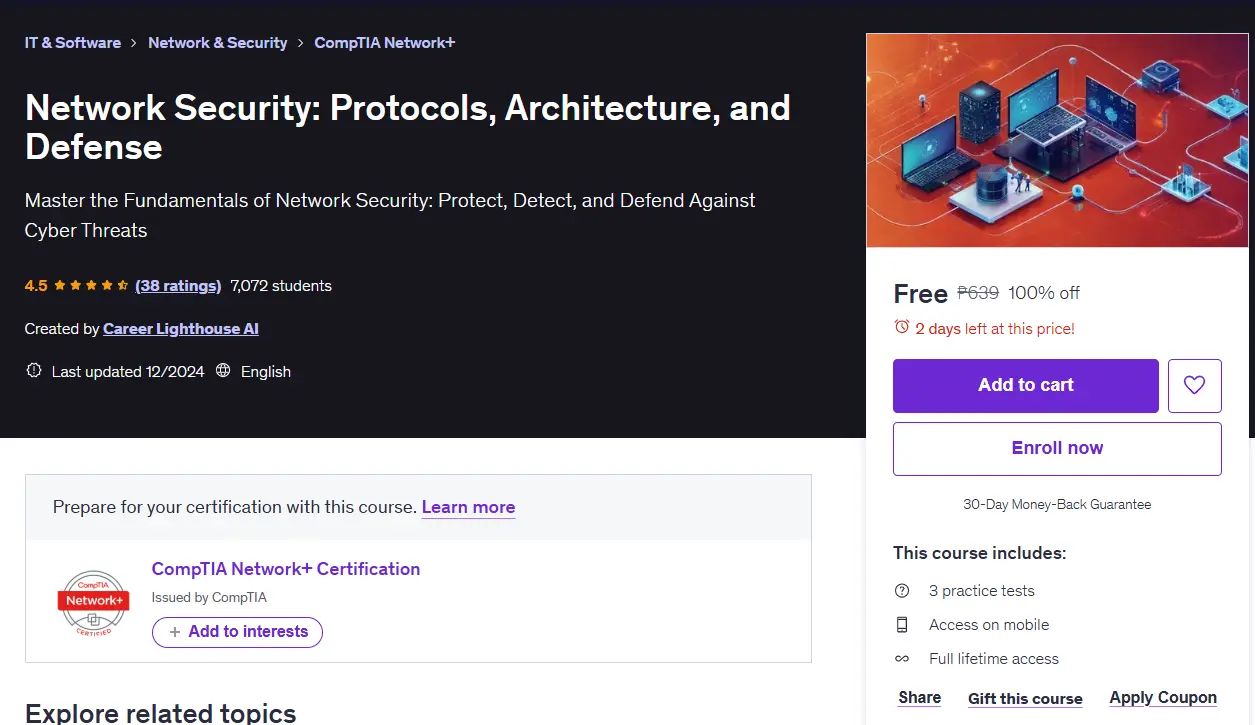Click '3 practice tests' text
This screenshot has width=1255, height=725.
click(x=982, y=591)
